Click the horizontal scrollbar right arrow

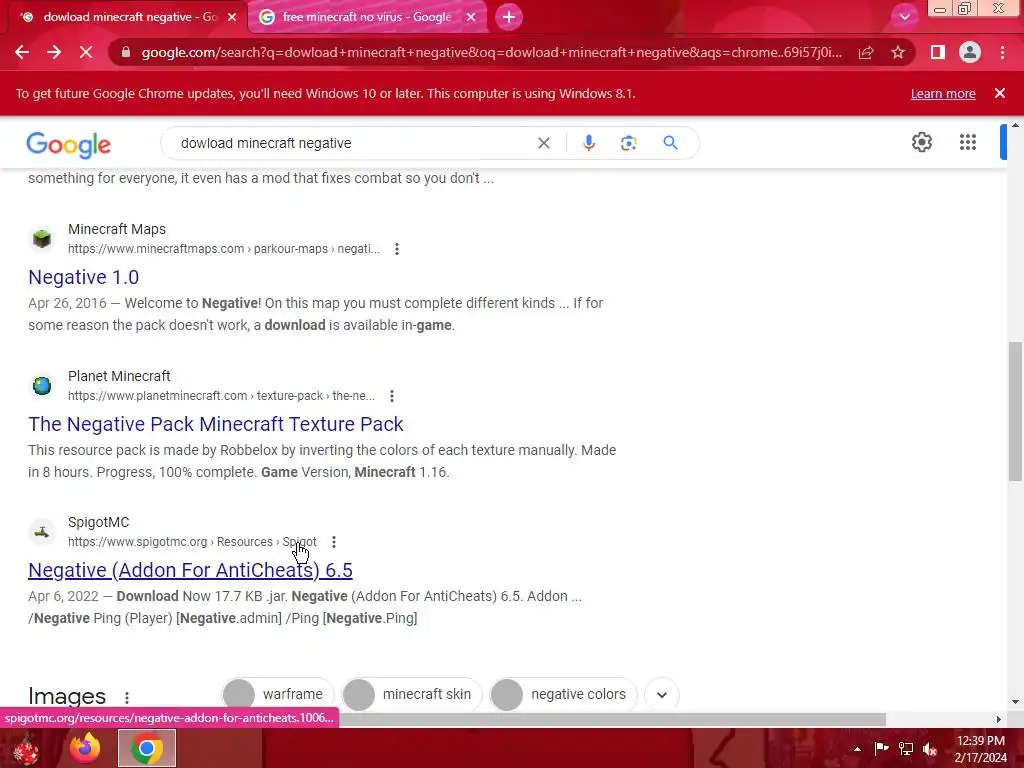tap(999, 719)
